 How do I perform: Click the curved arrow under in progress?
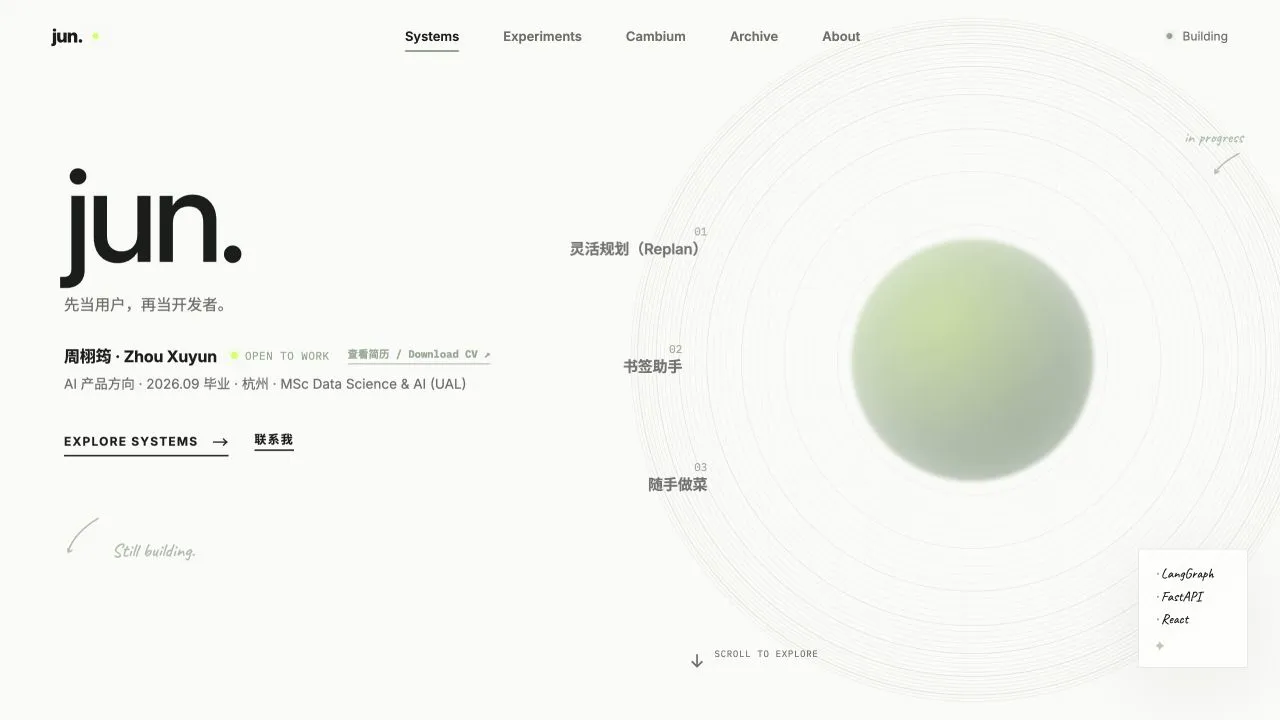[x=1226, y=163]
